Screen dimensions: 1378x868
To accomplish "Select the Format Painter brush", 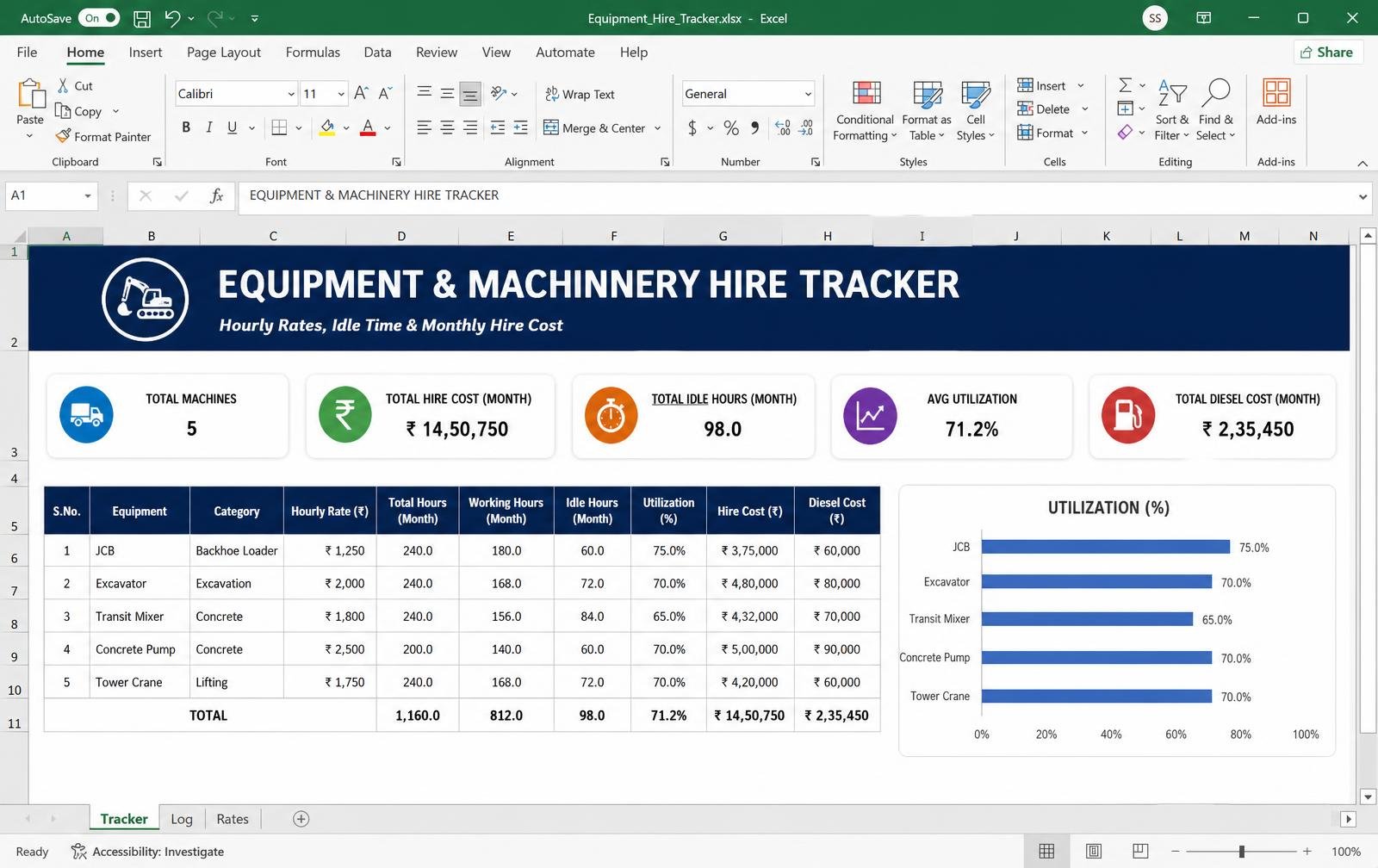I will (63, 136).
